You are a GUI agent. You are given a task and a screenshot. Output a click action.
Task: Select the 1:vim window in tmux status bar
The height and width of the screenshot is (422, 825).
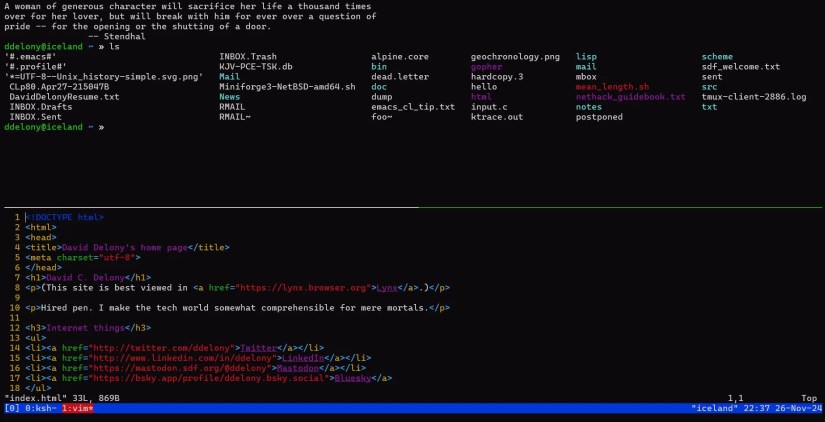pyautogui.click(x=77, y=408)
